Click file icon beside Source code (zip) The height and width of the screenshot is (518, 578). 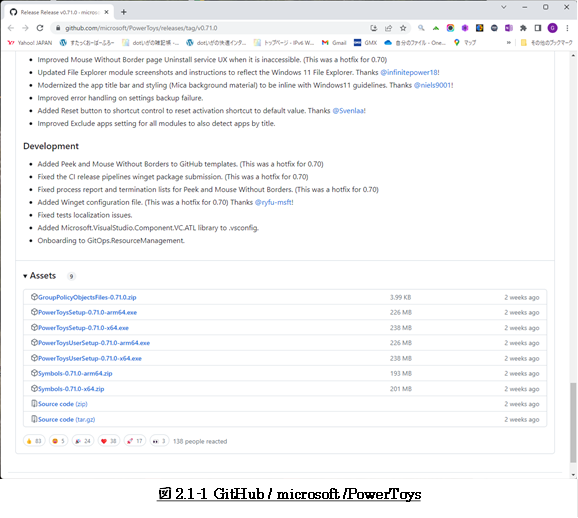34,404
